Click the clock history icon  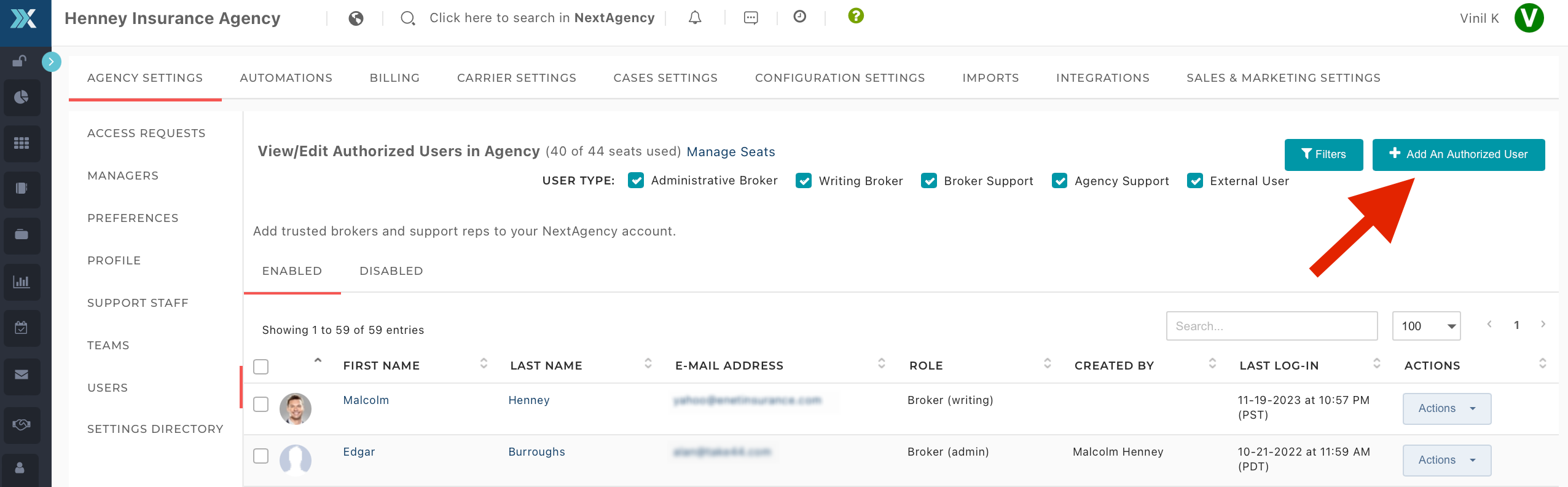pyautogui.click(x=800, y=17)
